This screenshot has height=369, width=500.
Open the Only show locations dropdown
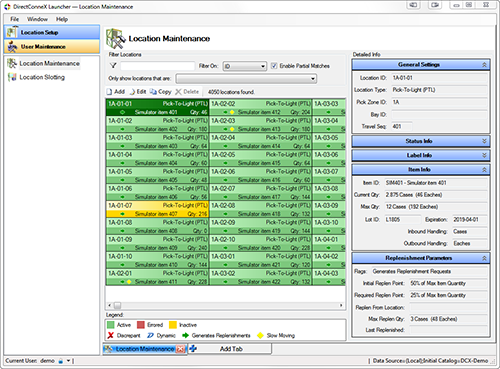tap(246, 79)
